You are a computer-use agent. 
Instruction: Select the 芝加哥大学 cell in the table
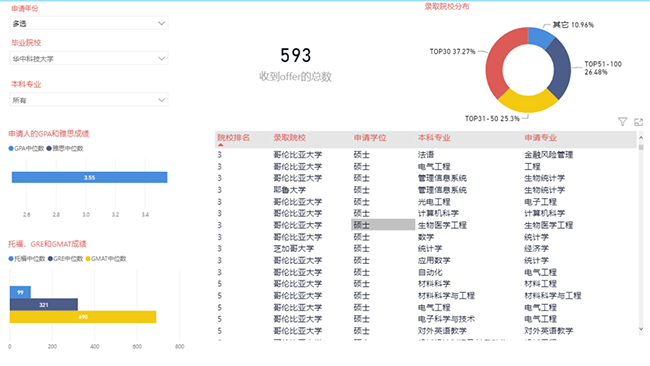coord(293,249)
